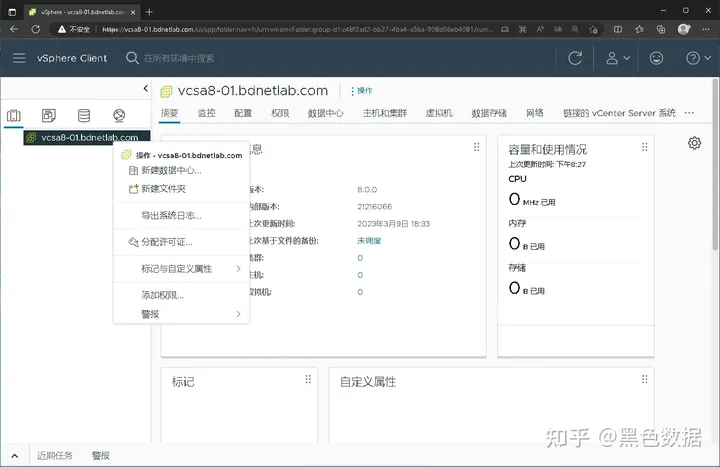This screenshot has height=467, width=720.
Task: Open the vSphere Client hamburger menu
Action: (19, 58)
